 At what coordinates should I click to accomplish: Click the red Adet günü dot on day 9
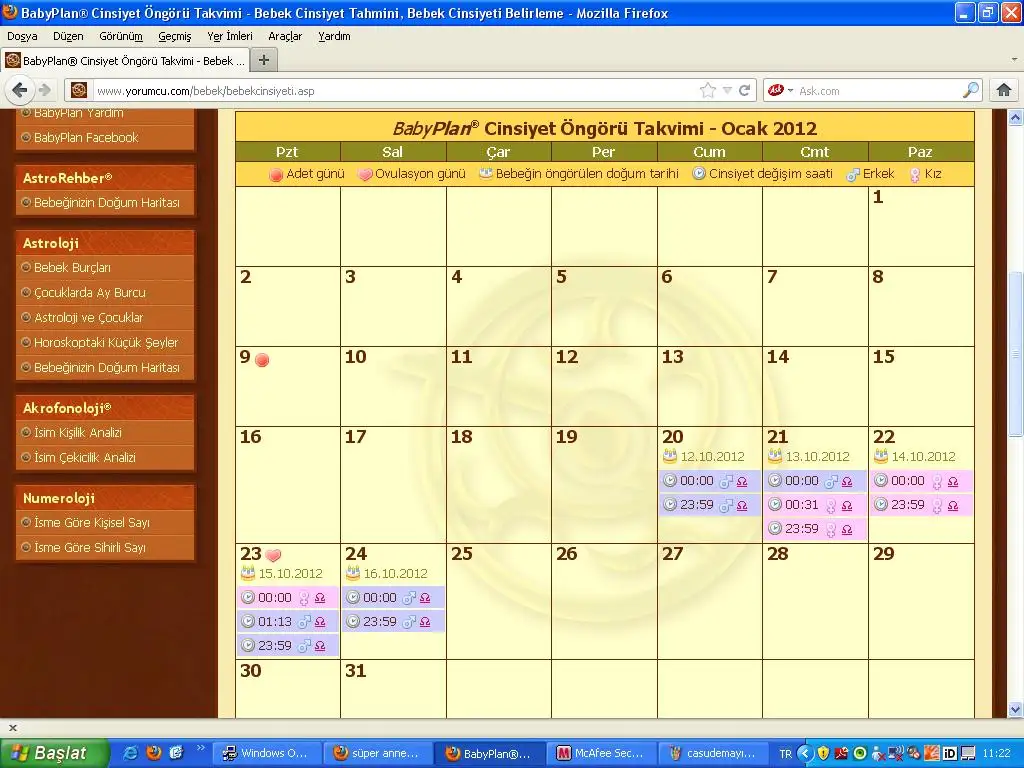click(262, 360)
